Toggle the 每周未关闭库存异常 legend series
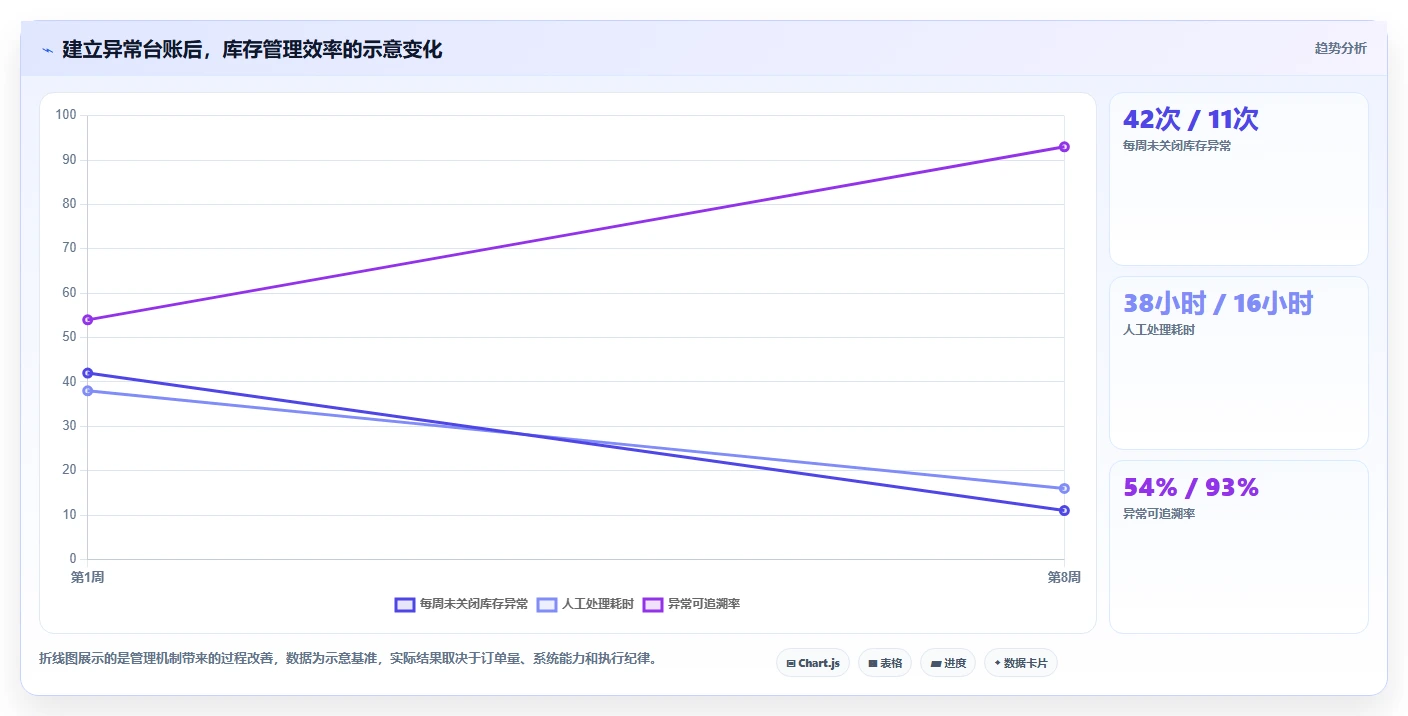The width and height of the screenshot is (1408, 716). [461, 604]
